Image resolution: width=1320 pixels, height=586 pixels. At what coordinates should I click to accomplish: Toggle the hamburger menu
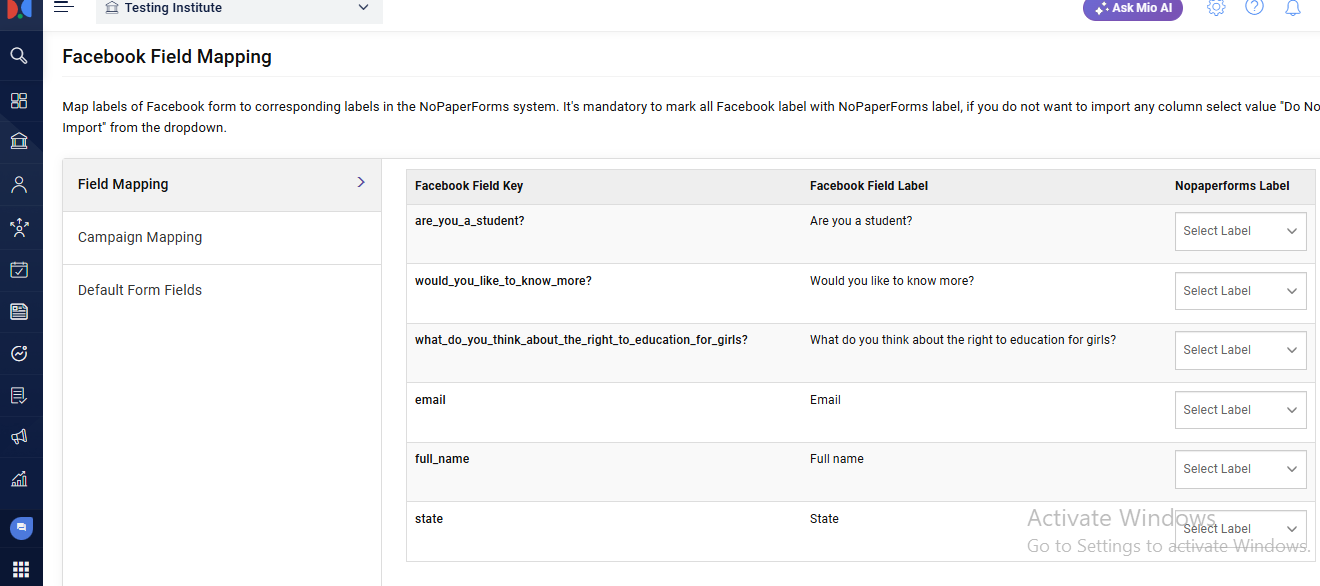[x=64, y=7]
